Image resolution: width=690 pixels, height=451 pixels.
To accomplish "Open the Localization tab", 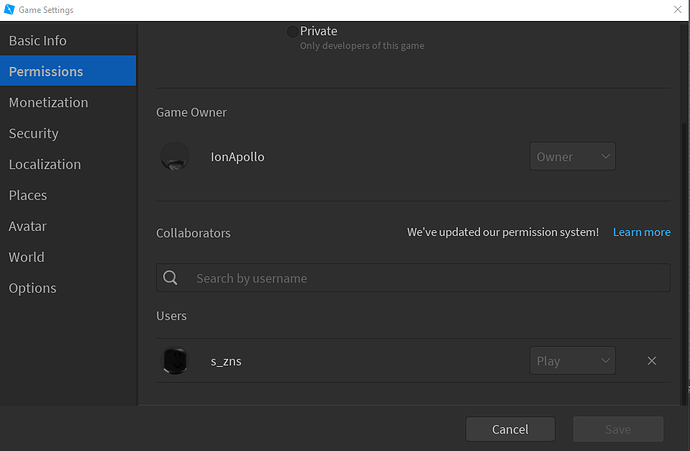I will point(45,164).
